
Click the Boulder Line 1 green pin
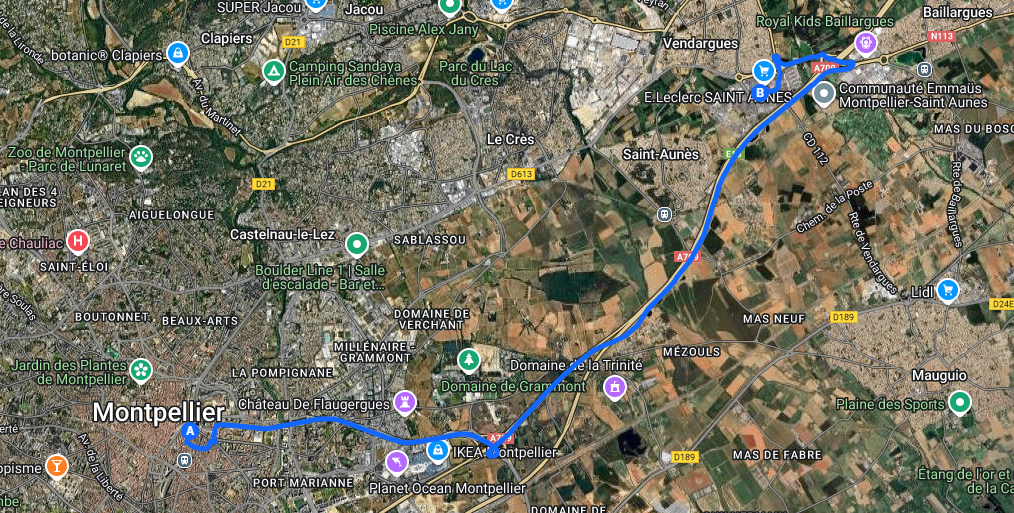pos(356,245)
